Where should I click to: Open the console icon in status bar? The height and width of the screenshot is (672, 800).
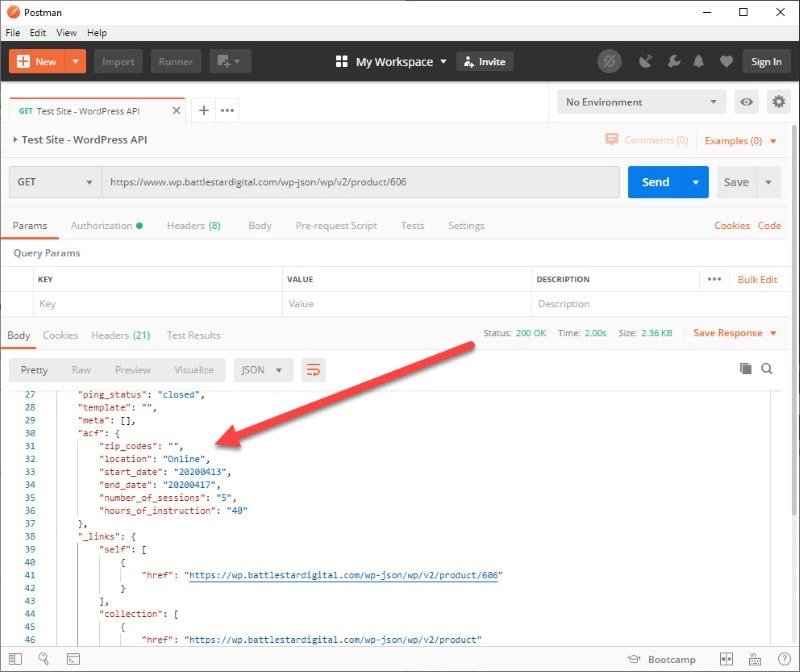[73, 659]
